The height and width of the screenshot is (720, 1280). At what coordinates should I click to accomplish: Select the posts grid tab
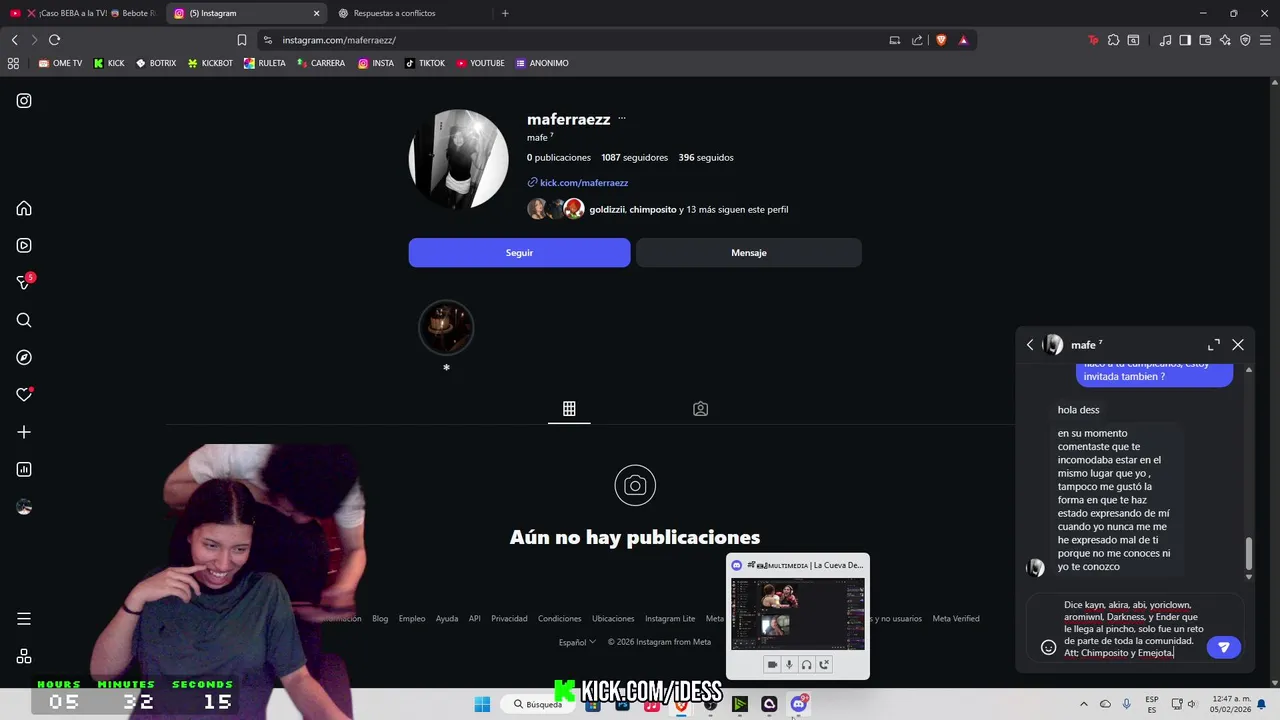(569, 408)
